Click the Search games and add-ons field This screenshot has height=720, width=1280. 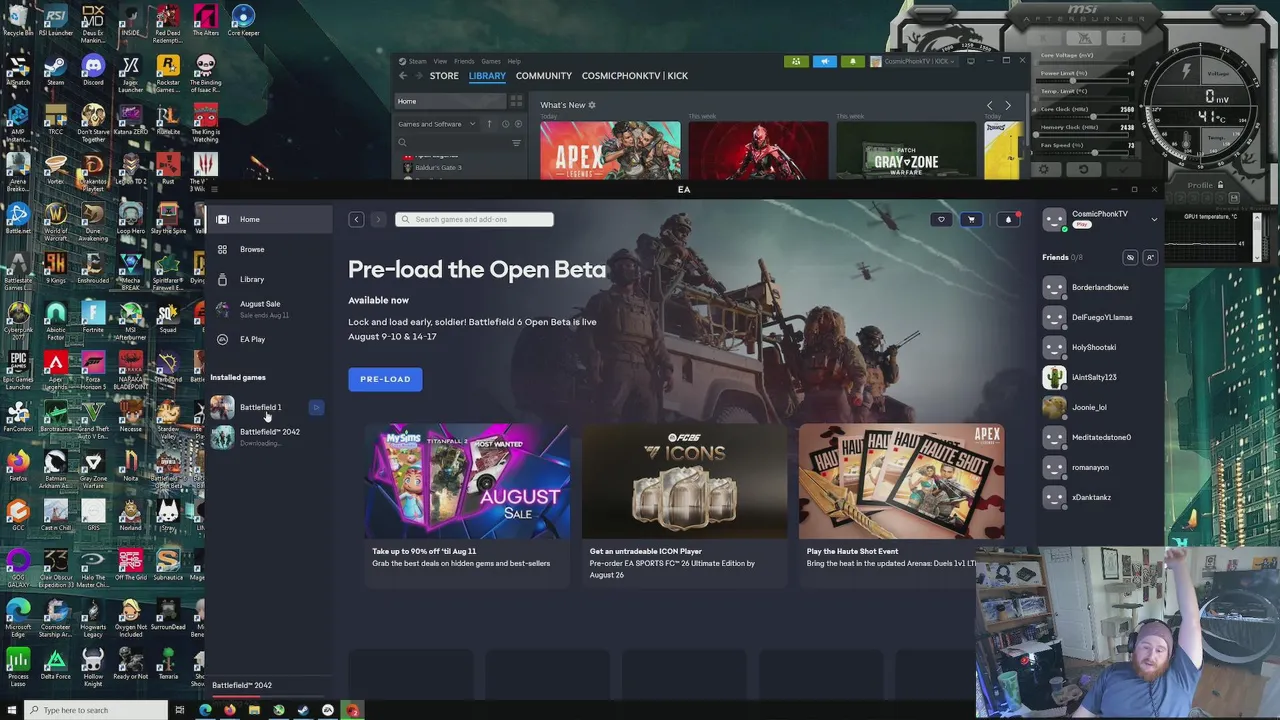474,219
